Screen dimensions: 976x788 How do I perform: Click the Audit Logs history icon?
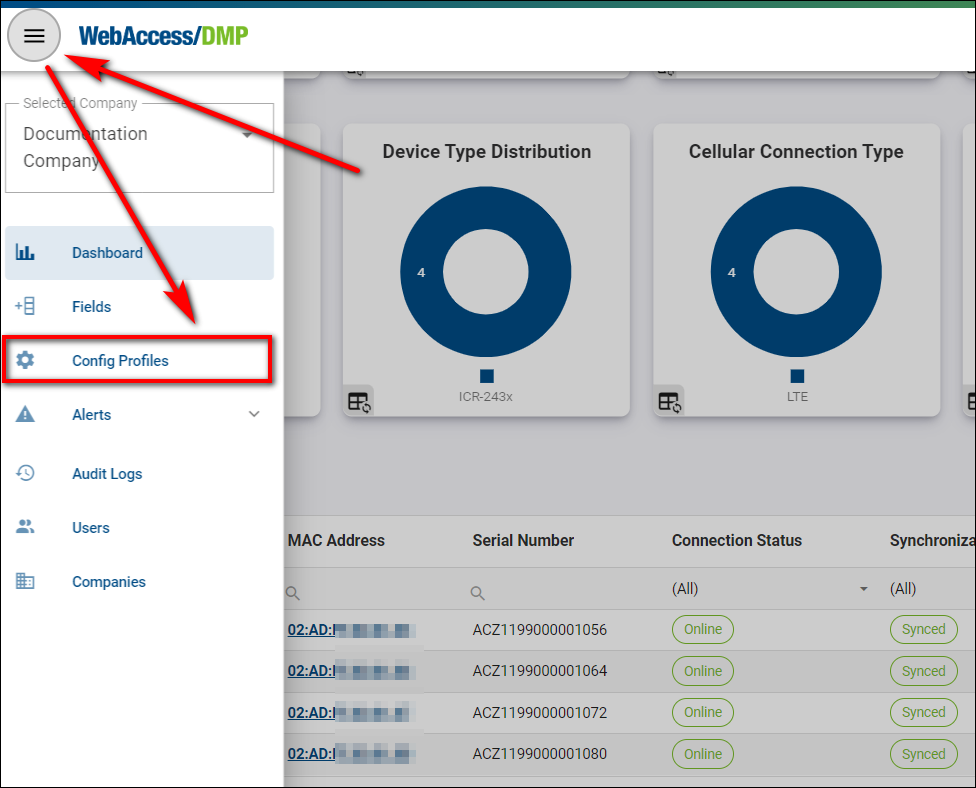25,474
